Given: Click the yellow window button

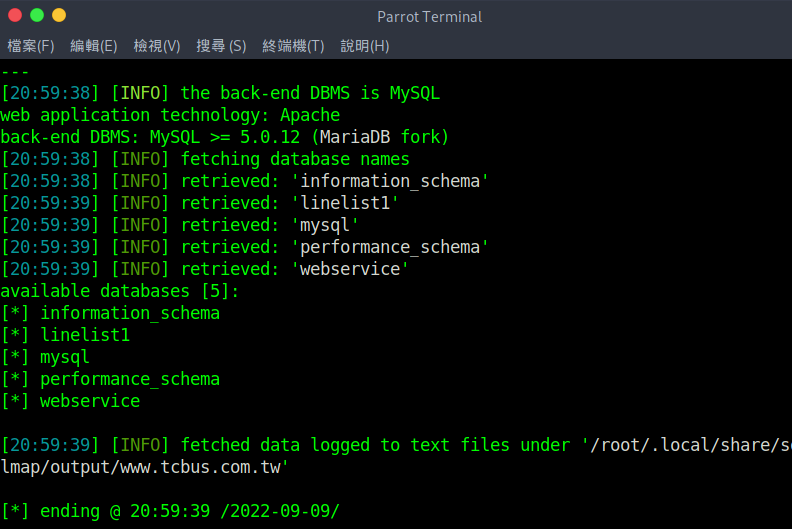Looking at the screenshot, I should [x=59, y=15].
